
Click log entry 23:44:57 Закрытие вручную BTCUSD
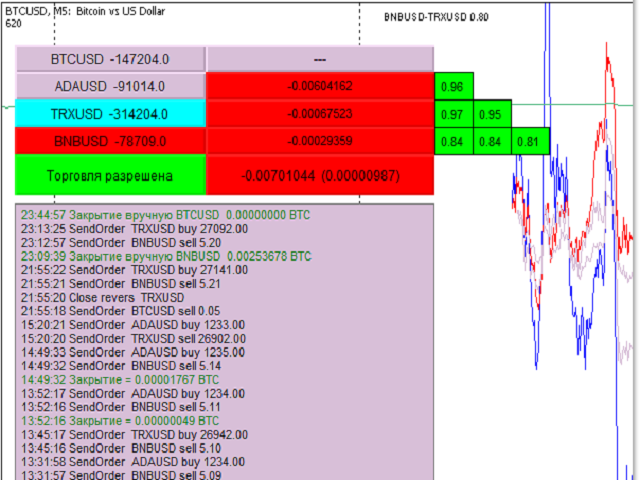[165, 215]
